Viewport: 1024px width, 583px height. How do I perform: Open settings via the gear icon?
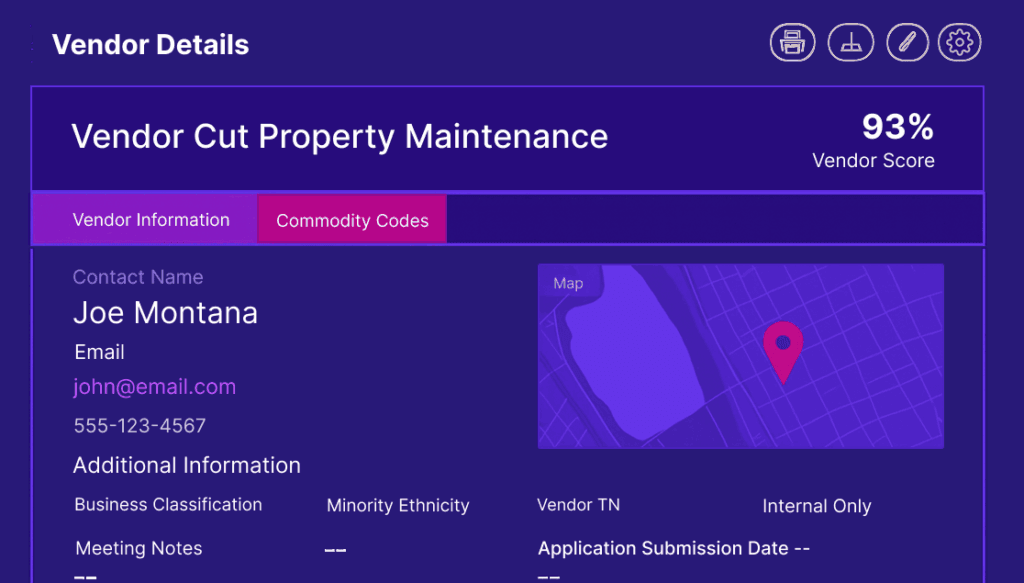pyautogui.click(x=960, y=43)
